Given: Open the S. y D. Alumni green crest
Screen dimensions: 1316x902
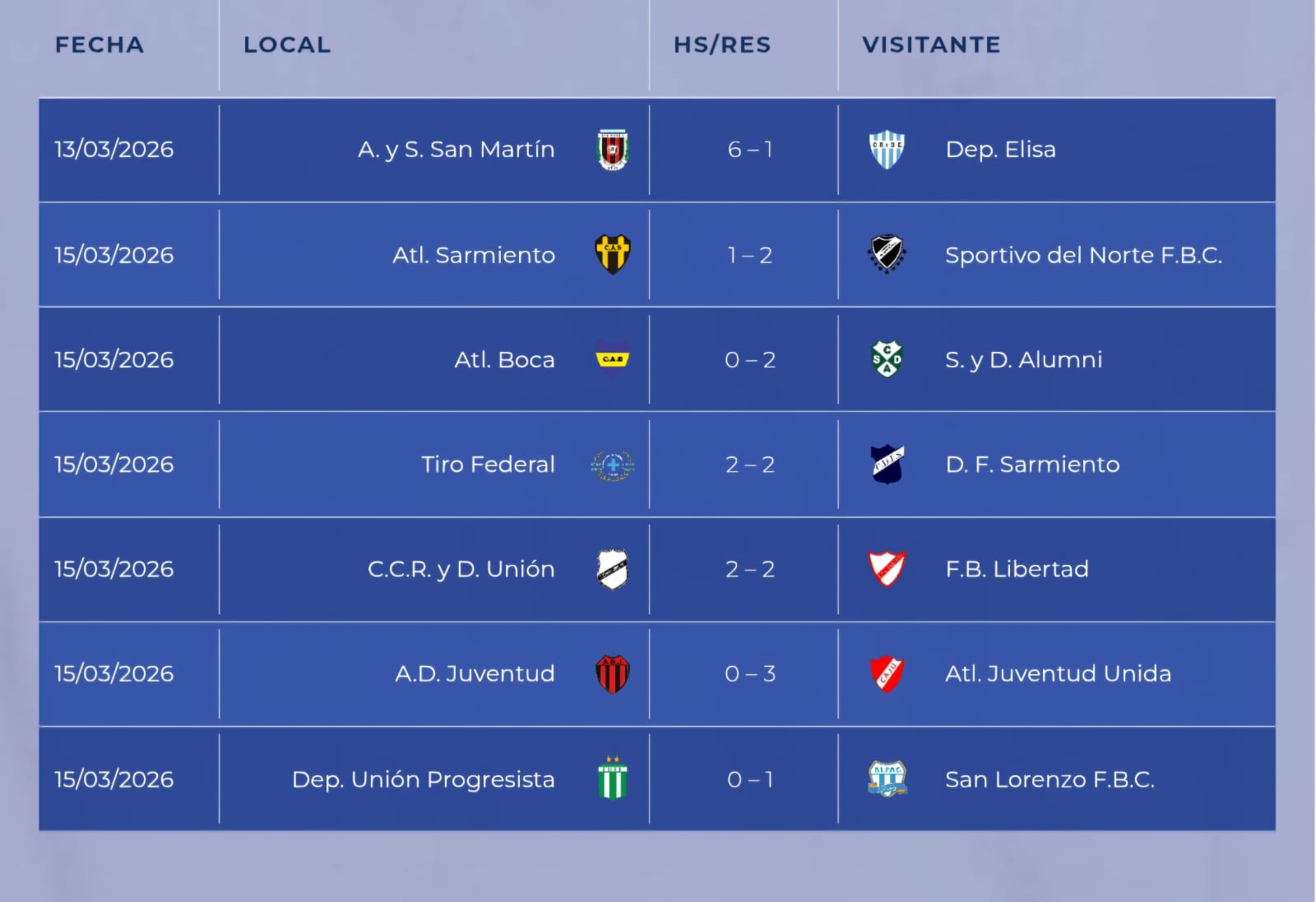Looking at the screenshot, I should (887, 359).
